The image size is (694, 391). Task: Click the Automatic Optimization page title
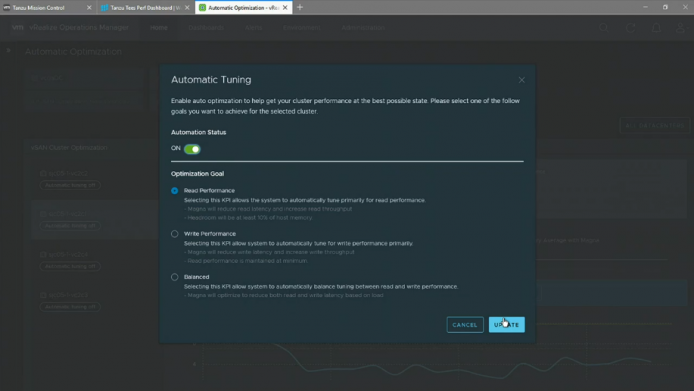point(73,52)
